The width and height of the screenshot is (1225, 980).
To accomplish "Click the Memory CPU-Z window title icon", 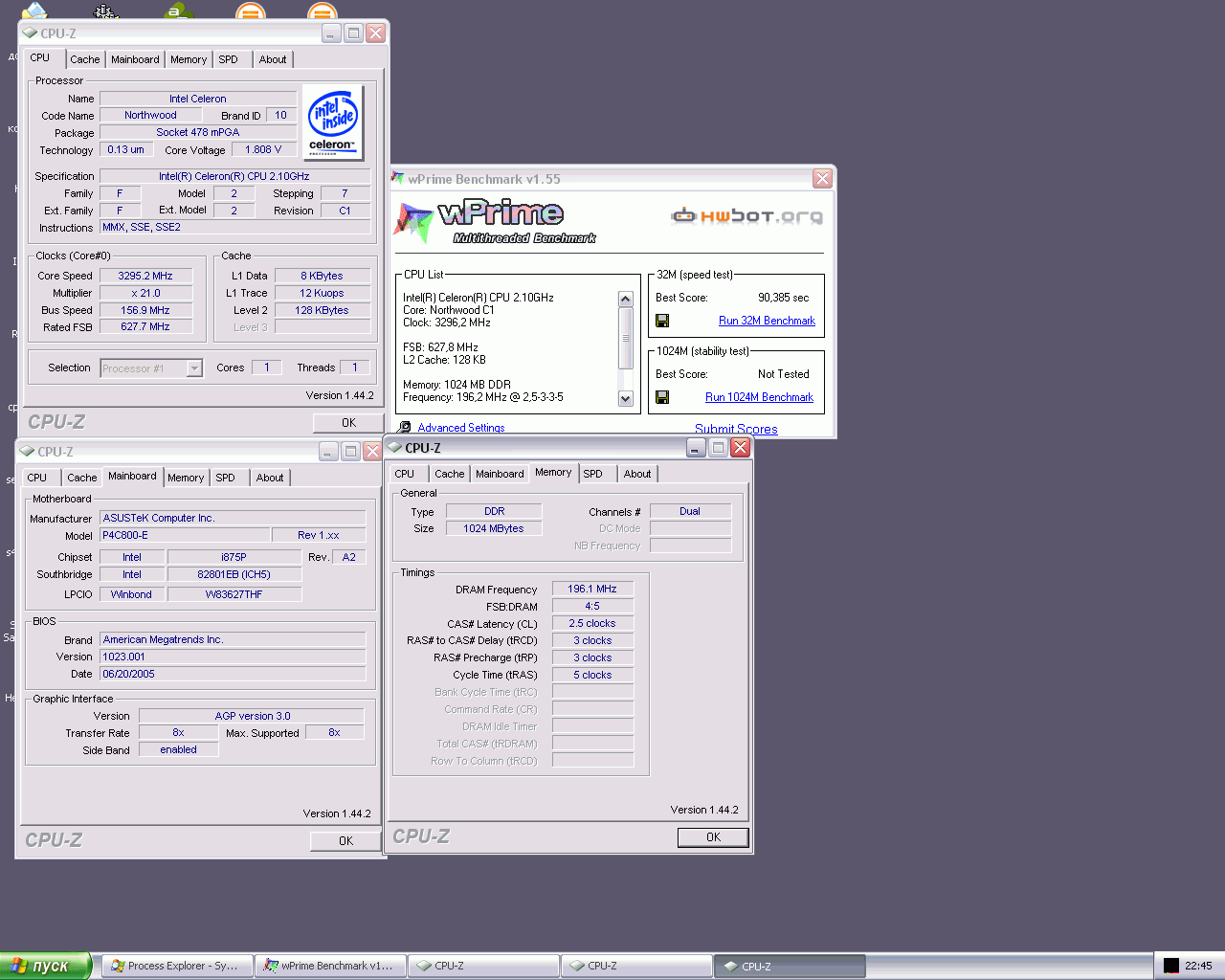I will 394,447.
